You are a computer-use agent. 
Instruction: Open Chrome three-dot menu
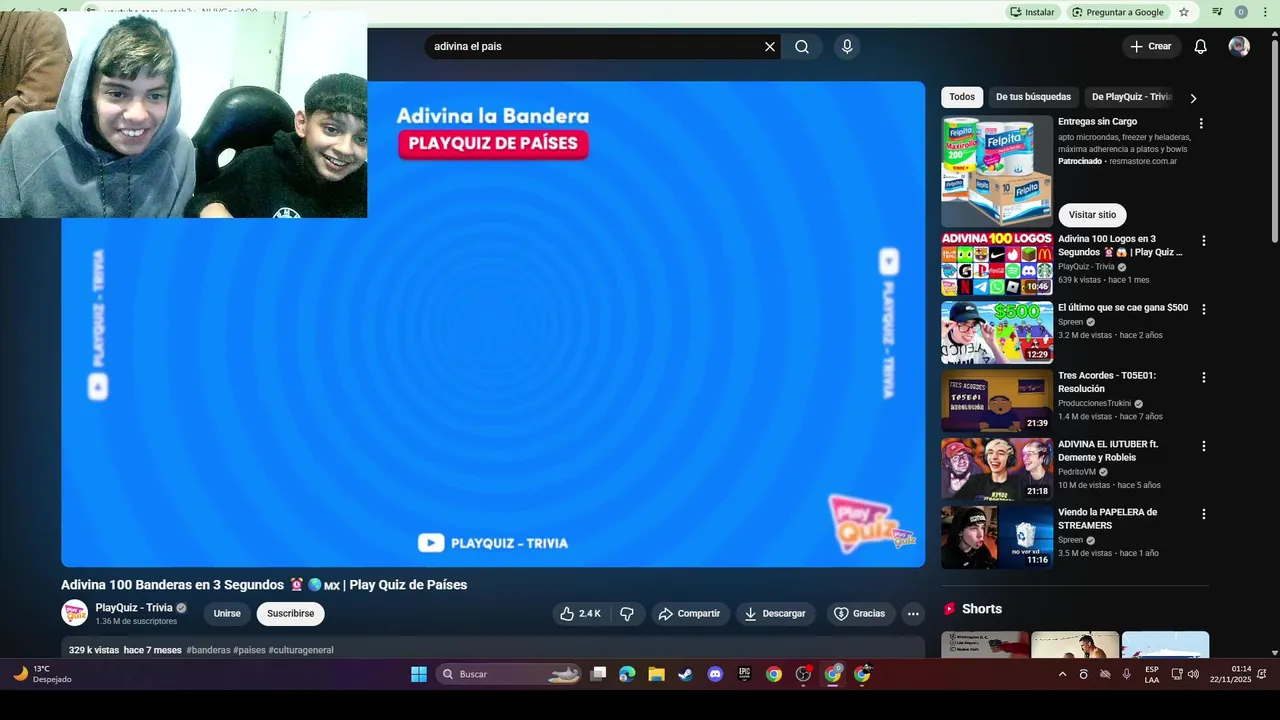coord(1264,12)
